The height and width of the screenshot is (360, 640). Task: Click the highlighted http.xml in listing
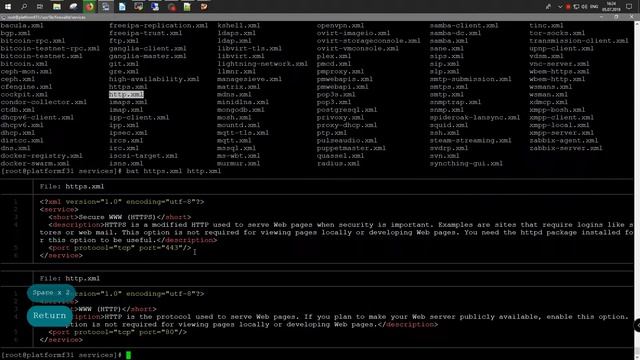[126, 94]
